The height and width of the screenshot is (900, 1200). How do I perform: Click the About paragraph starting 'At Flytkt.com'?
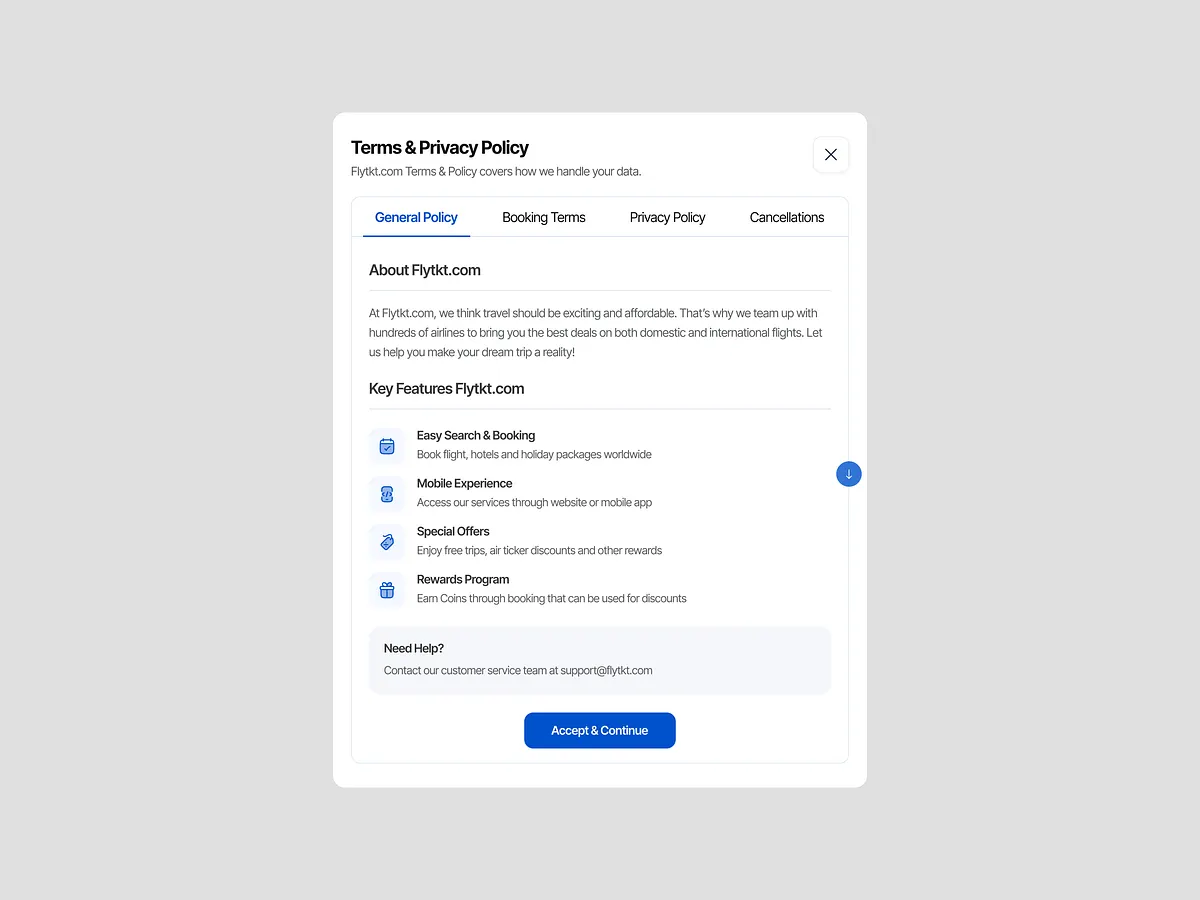596,333
